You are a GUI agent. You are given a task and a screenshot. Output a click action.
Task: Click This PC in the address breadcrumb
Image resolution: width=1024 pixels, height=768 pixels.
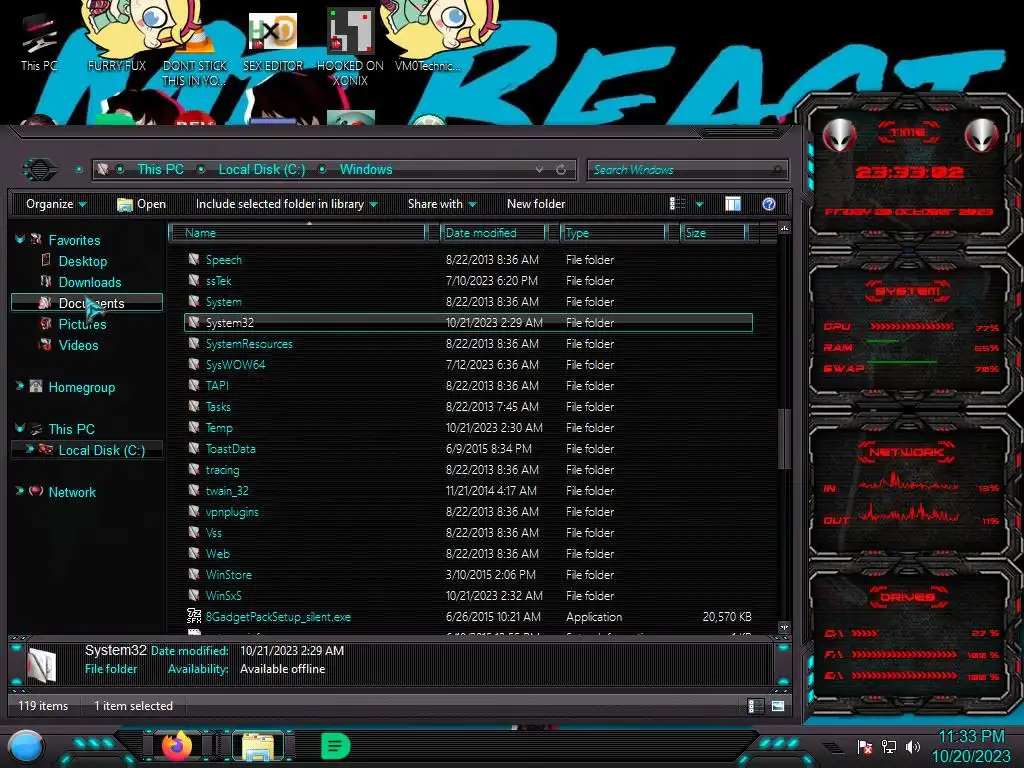(x=160, y=170)
